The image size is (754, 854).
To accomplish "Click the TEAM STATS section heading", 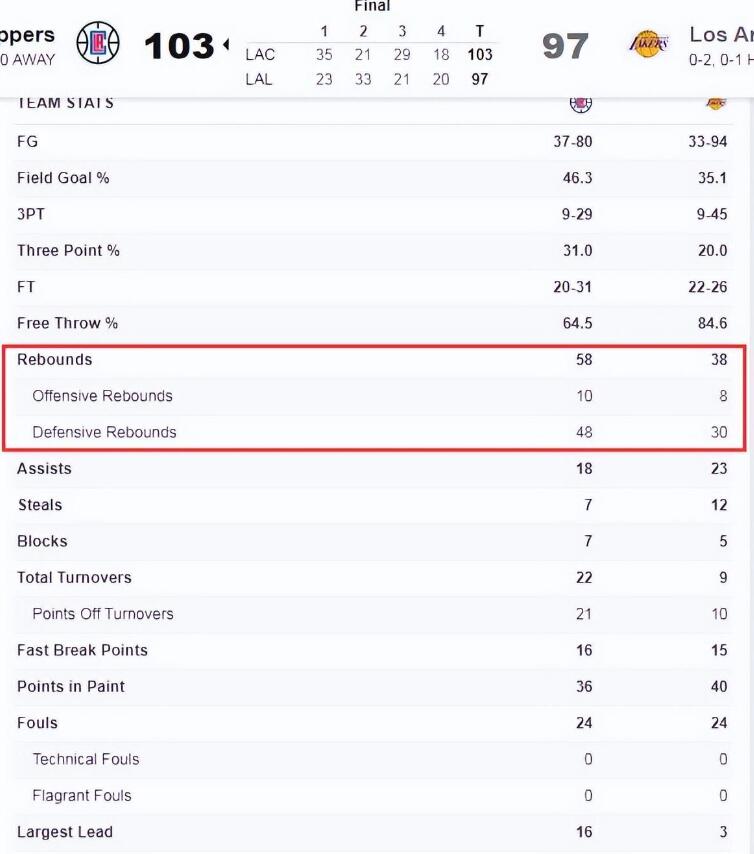I will click(x=65, y=102).
